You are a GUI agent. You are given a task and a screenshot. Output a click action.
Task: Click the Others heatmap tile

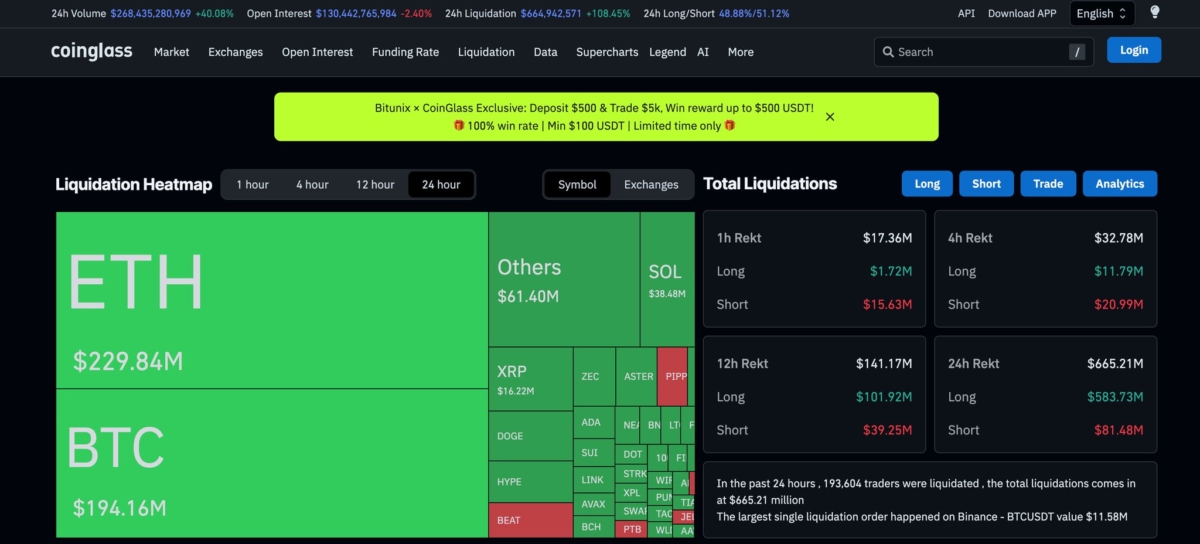564,279
